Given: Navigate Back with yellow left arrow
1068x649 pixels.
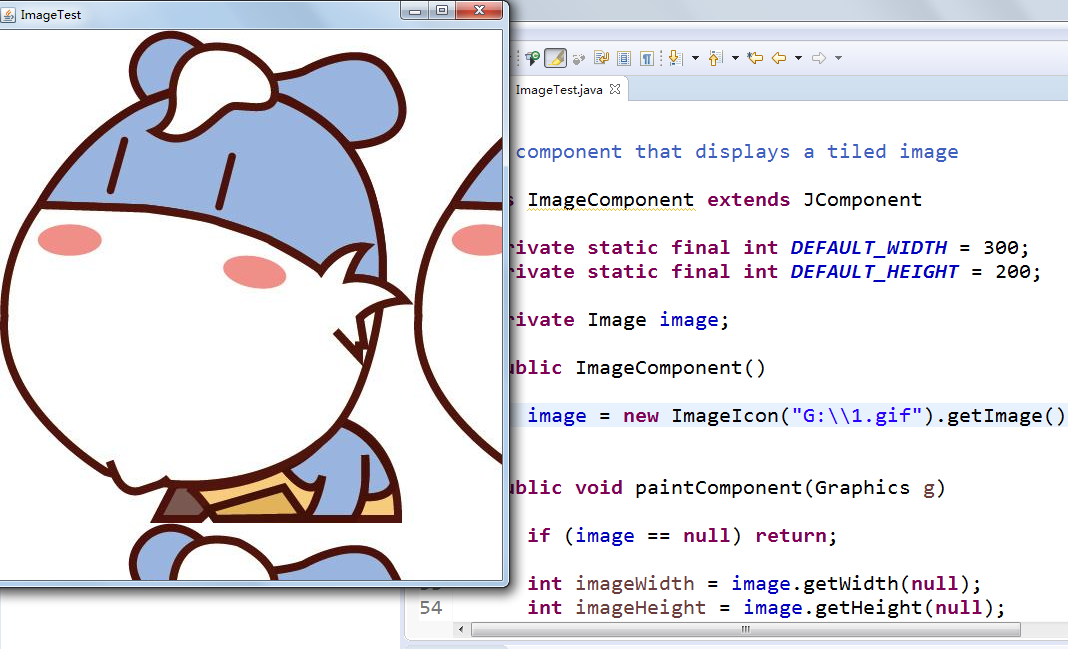Looking at the screenshot, I should pyautogui.click(x=779, y=59).
